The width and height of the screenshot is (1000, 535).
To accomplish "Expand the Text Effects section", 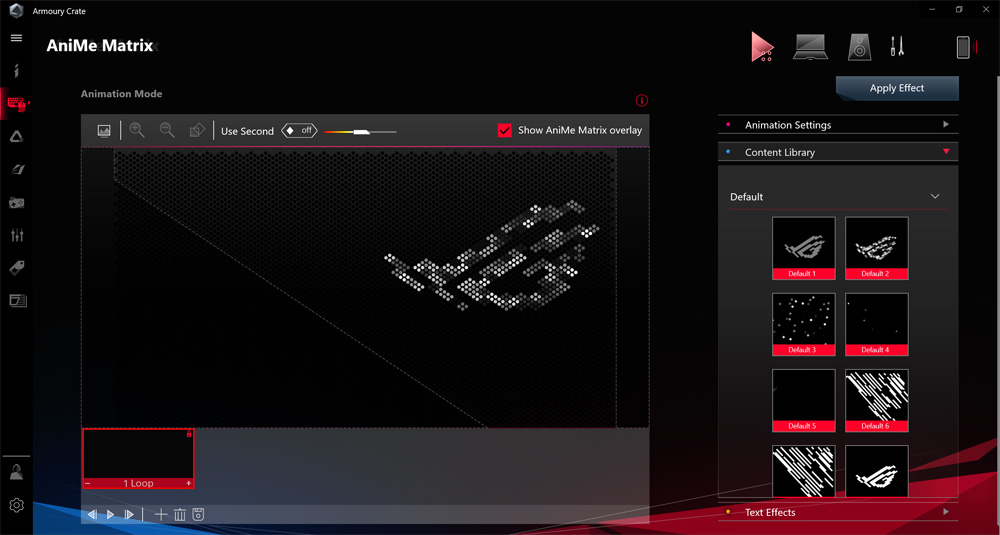I will click(x=838, y=512).
